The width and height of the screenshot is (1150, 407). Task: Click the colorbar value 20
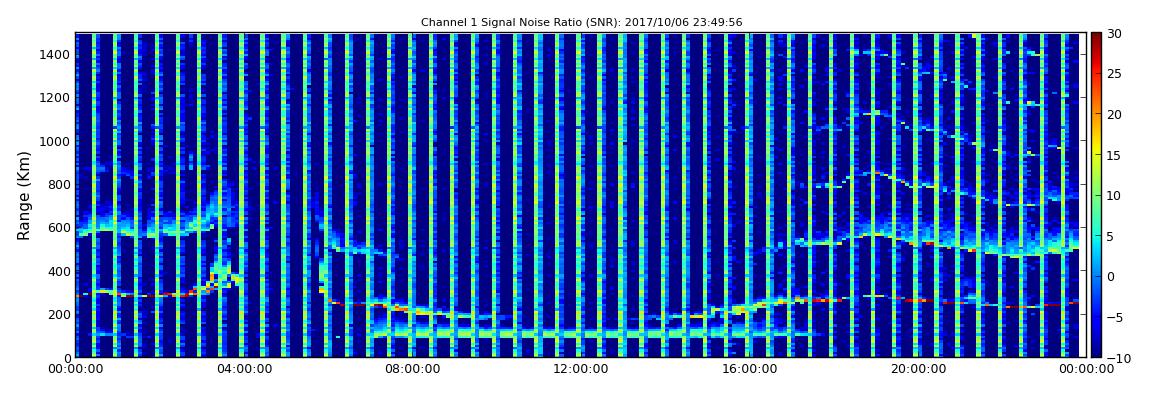click(x=1116, y=114)
